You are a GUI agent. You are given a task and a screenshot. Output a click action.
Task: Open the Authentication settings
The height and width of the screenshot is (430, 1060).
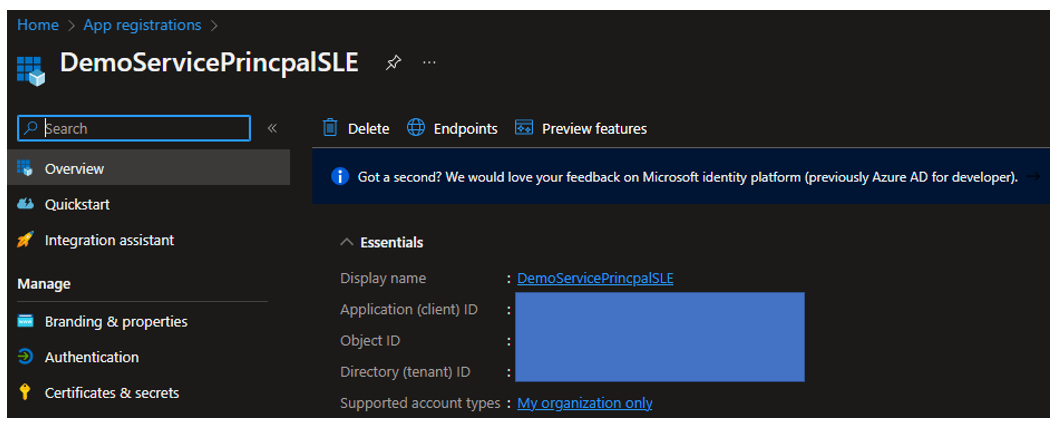pos(92,357)
